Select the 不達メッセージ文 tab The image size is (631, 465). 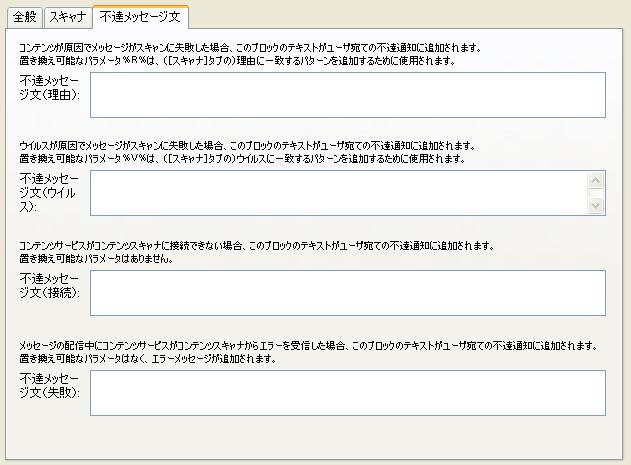(x=140, y=17)
